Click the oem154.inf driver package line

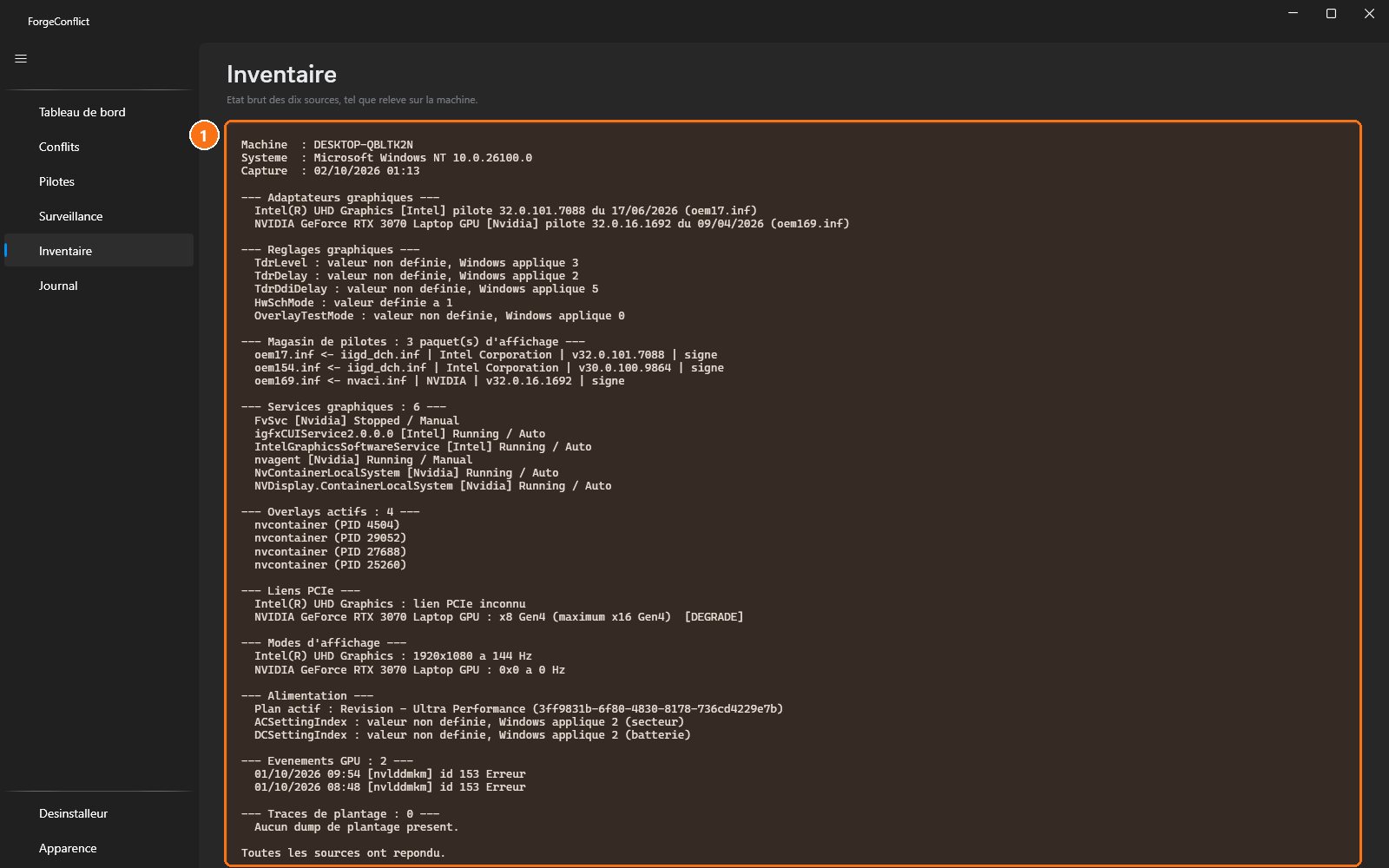pos(489,368)
